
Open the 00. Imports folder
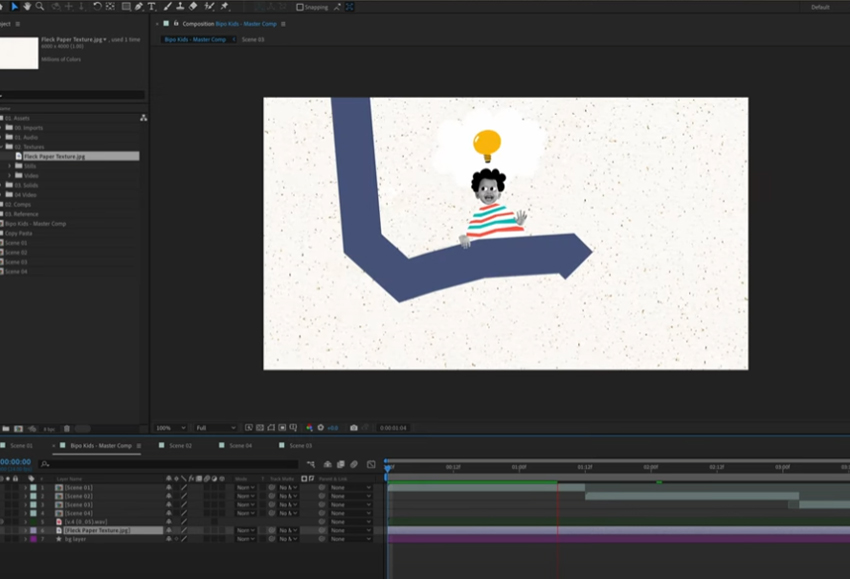[x=29, y=128]
